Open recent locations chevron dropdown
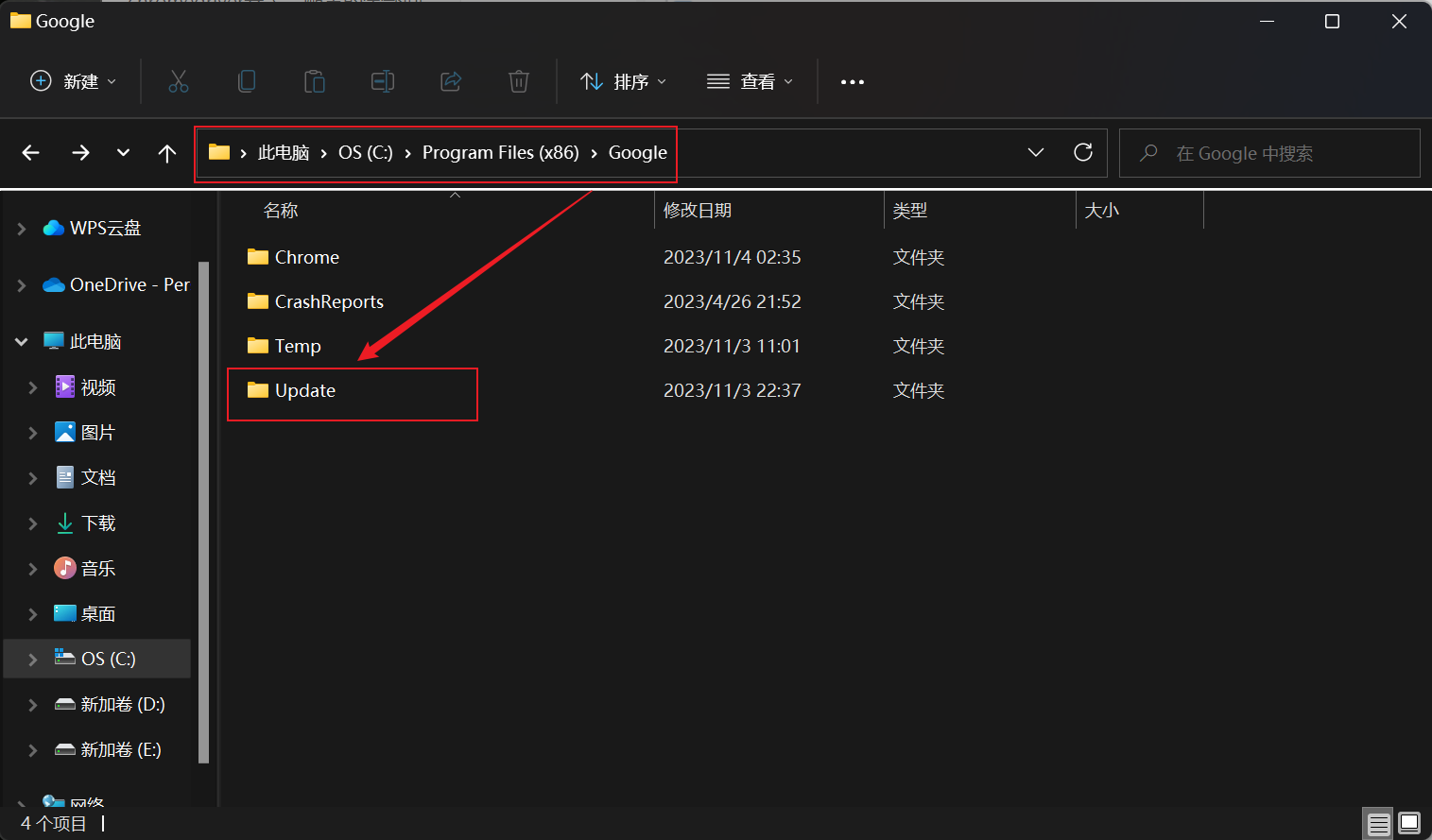The width and height of the screenshot is (1432, 840). 123,153
